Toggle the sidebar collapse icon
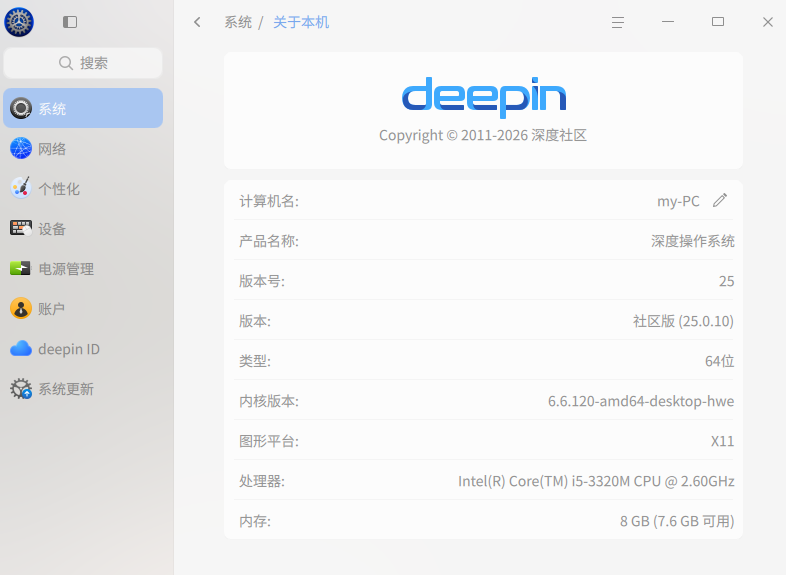 pyautogui.click(x=70, y=22)
